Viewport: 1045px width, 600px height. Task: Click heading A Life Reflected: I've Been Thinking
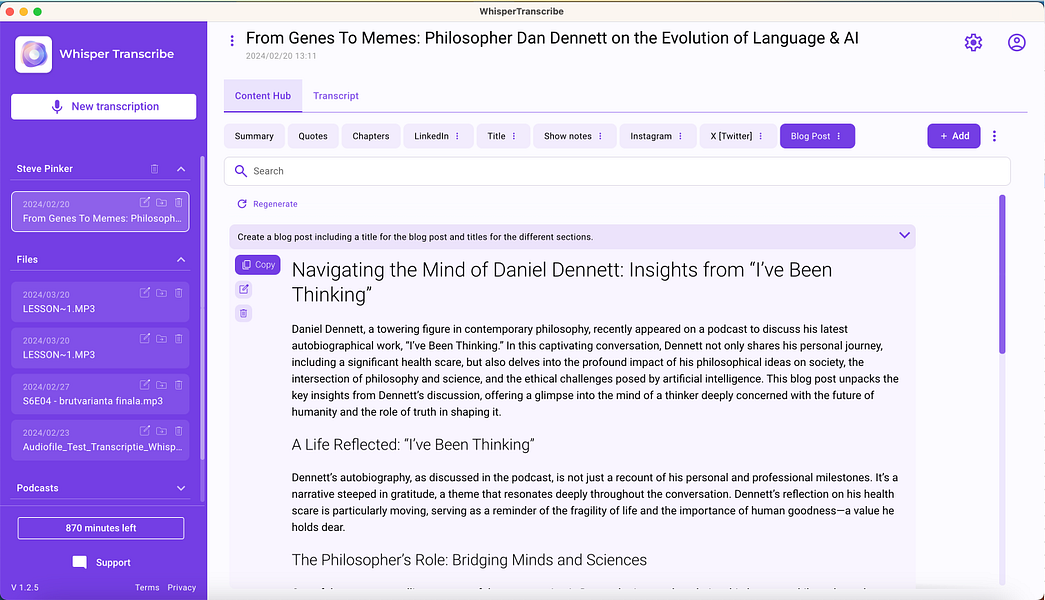tap(413, 445)
